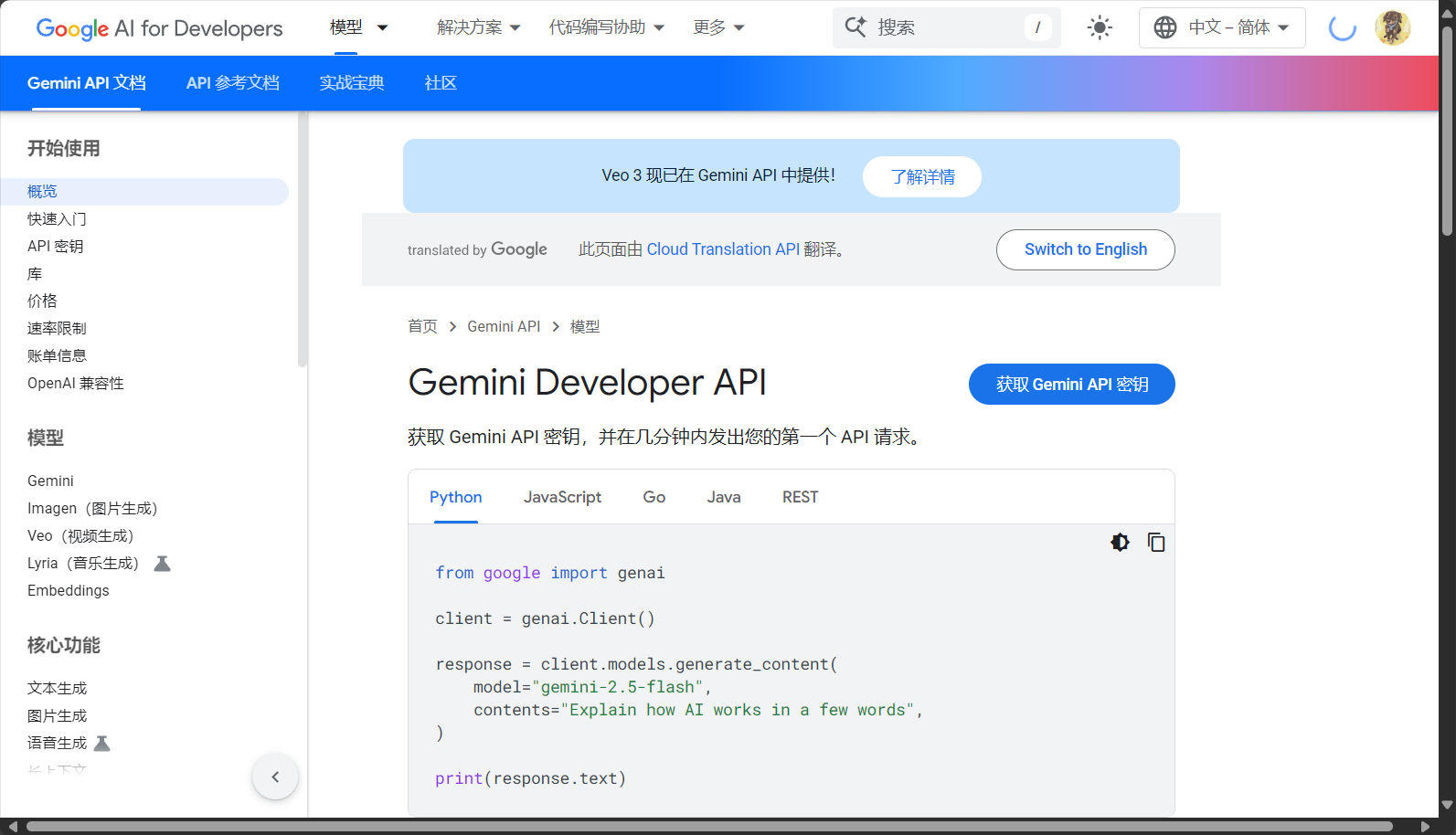The width and height of the screenshot is (1456, 835).
Task: Copy the code sample with copy icon
Action: [x=1156, y=543]
